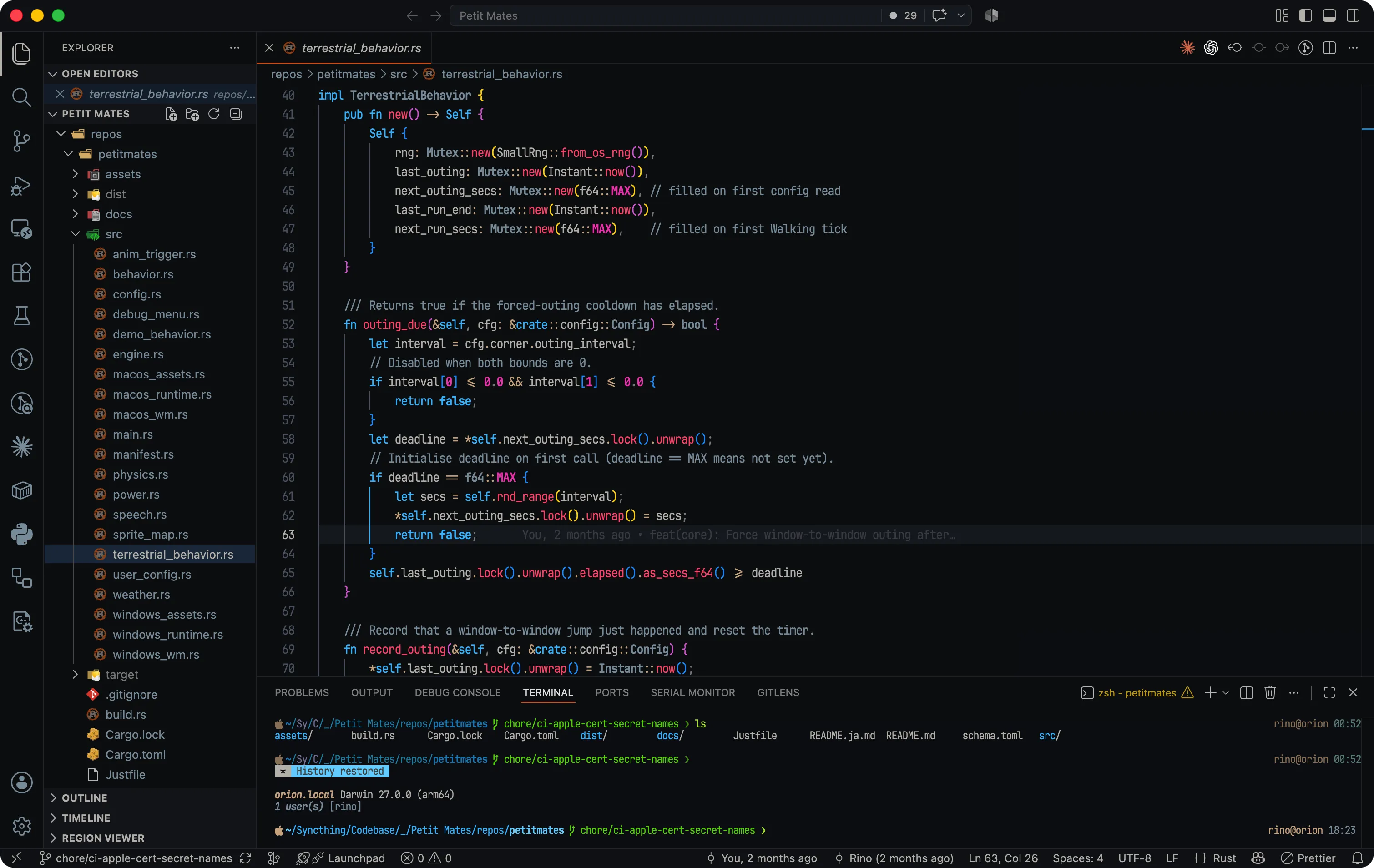Open the Python icon in activity bar
Image resolution: width=1374 pixels, height=868 pixels.
pos(21,534)
